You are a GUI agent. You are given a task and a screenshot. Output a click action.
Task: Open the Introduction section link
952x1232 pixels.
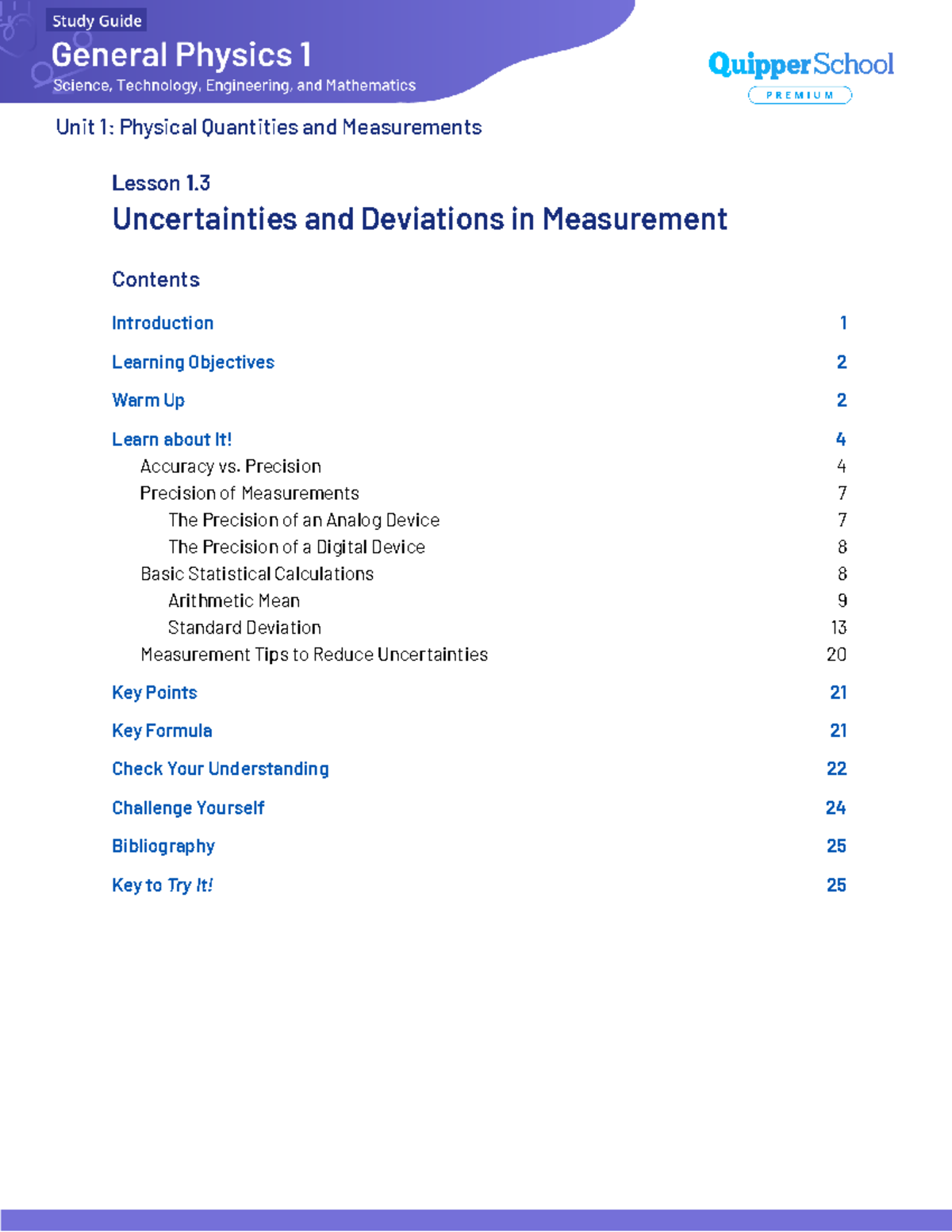[x=163, y=323]
